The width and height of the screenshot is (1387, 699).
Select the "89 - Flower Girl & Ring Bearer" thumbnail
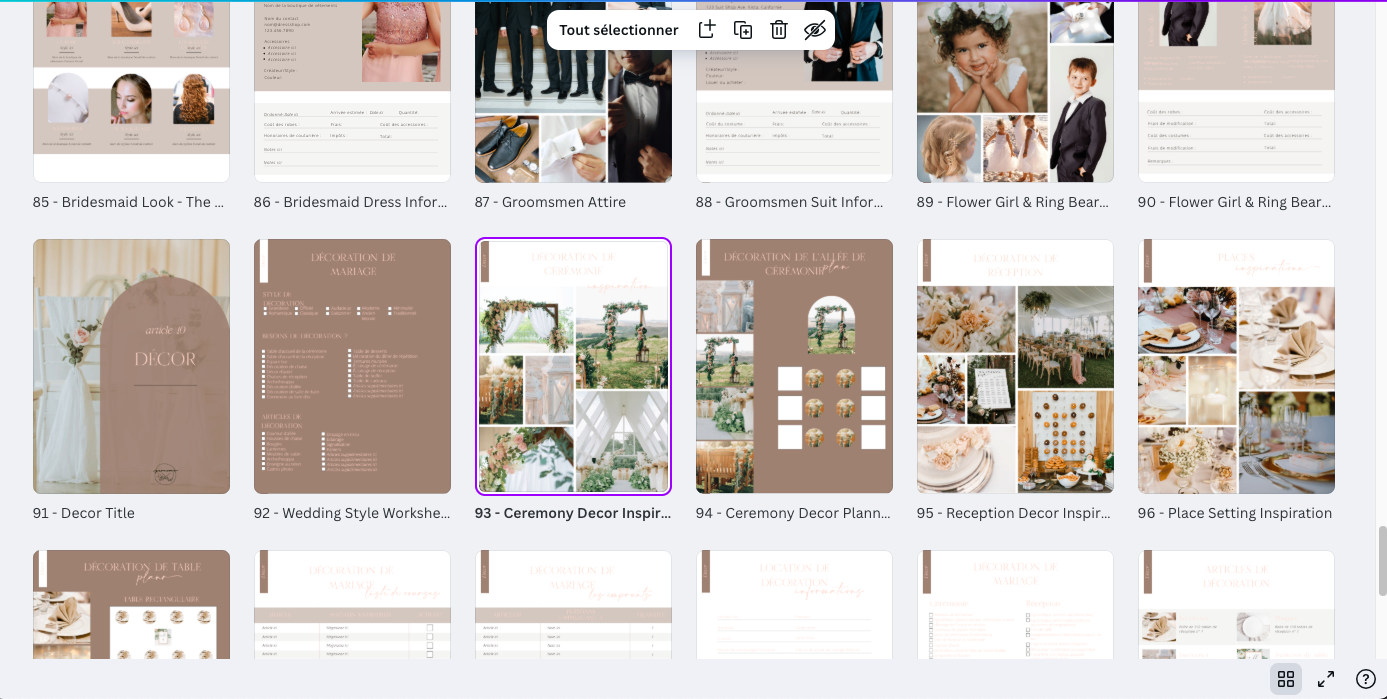(x=1015, y=100)
